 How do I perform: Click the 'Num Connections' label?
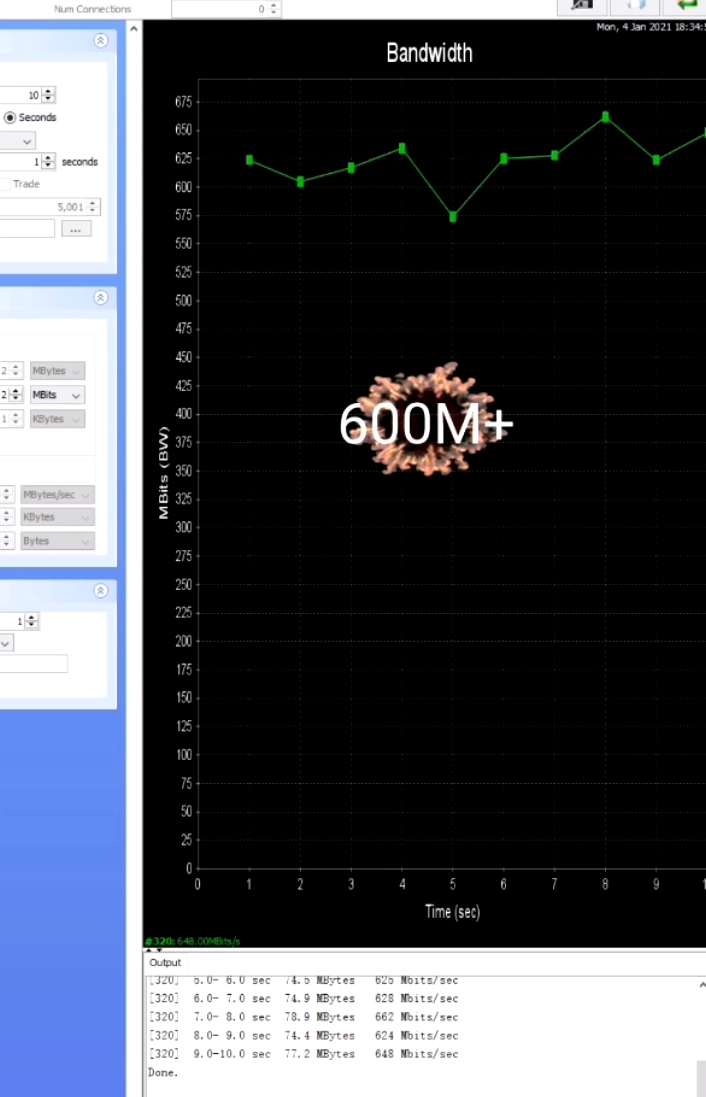92,9
